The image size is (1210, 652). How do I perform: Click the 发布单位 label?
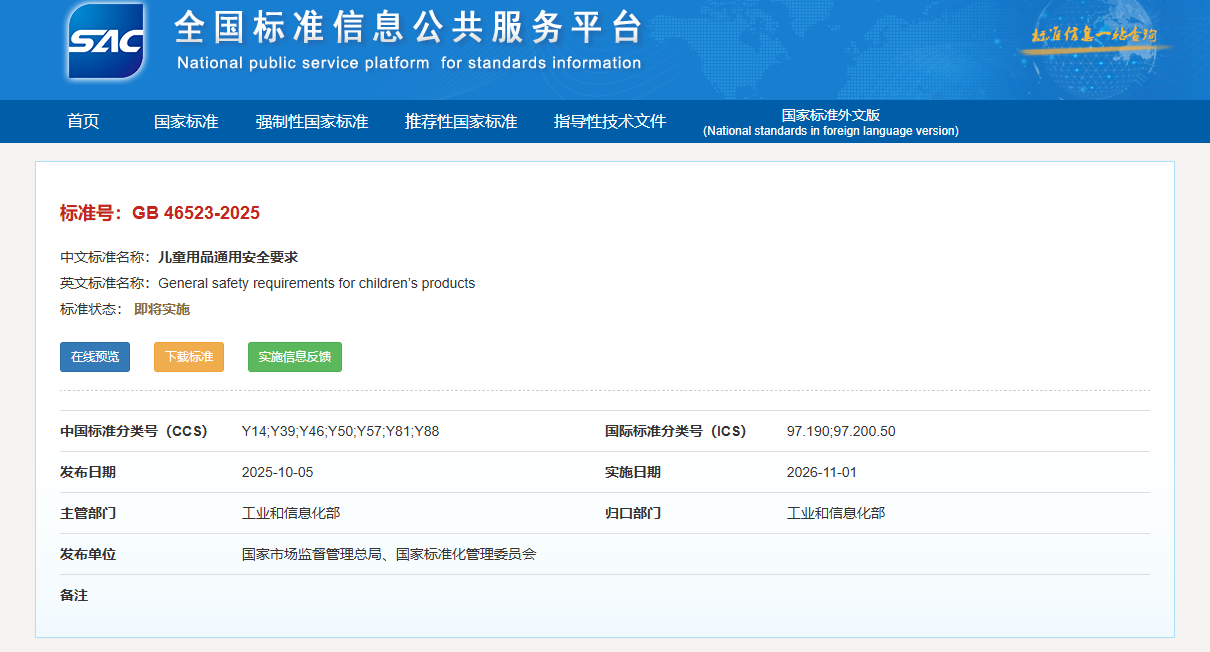pyautogui.click(x=88, y=554)
